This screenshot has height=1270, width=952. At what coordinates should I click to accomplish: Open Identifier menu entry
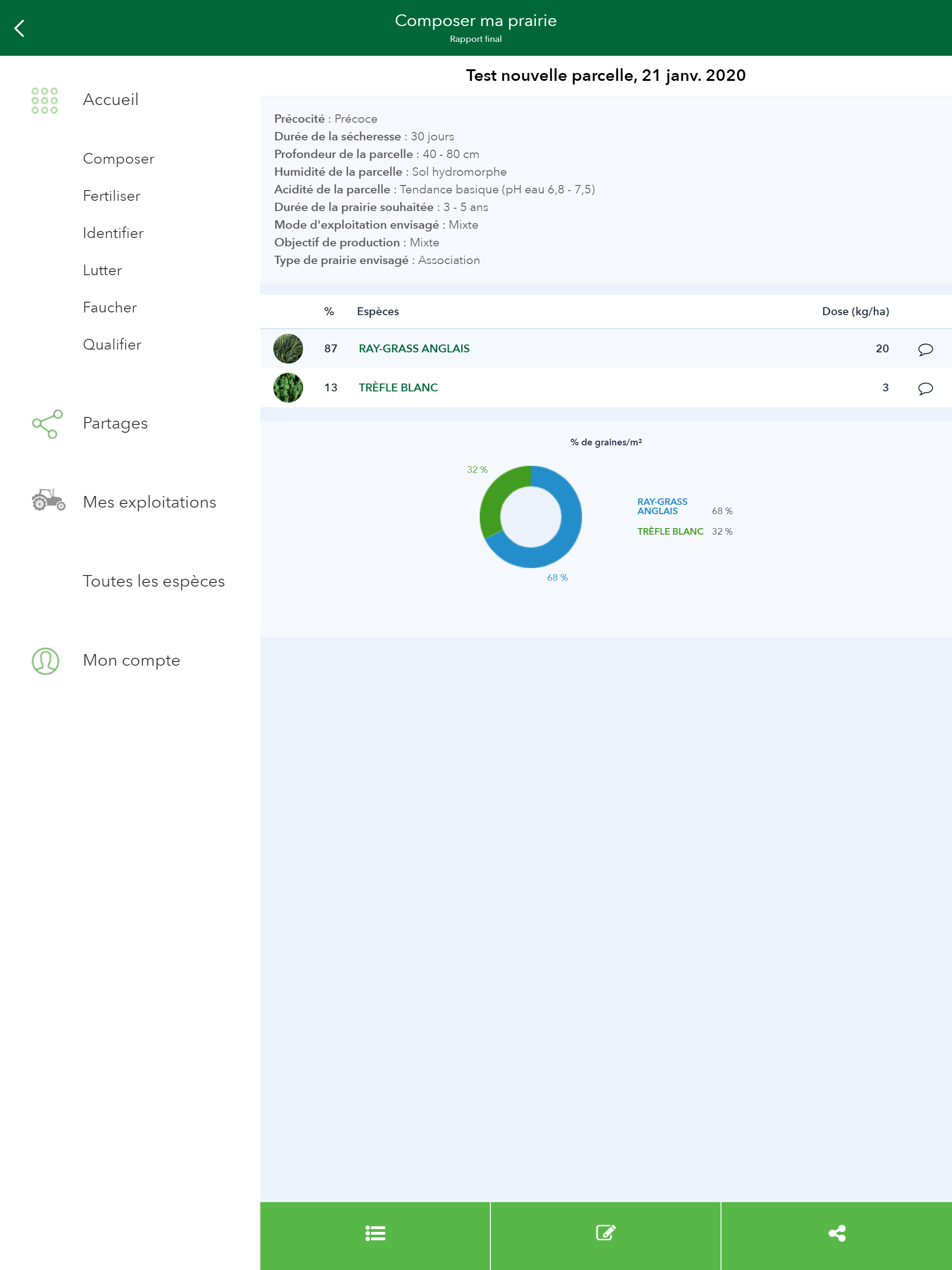[x=113, y=233]
